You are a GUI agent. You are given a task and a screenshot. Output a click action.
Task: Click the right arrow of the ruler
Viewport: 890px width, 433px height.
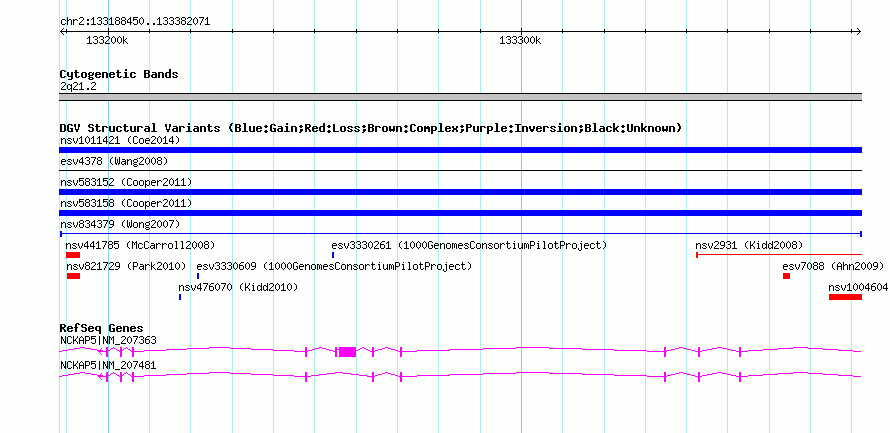pos(859,31)
